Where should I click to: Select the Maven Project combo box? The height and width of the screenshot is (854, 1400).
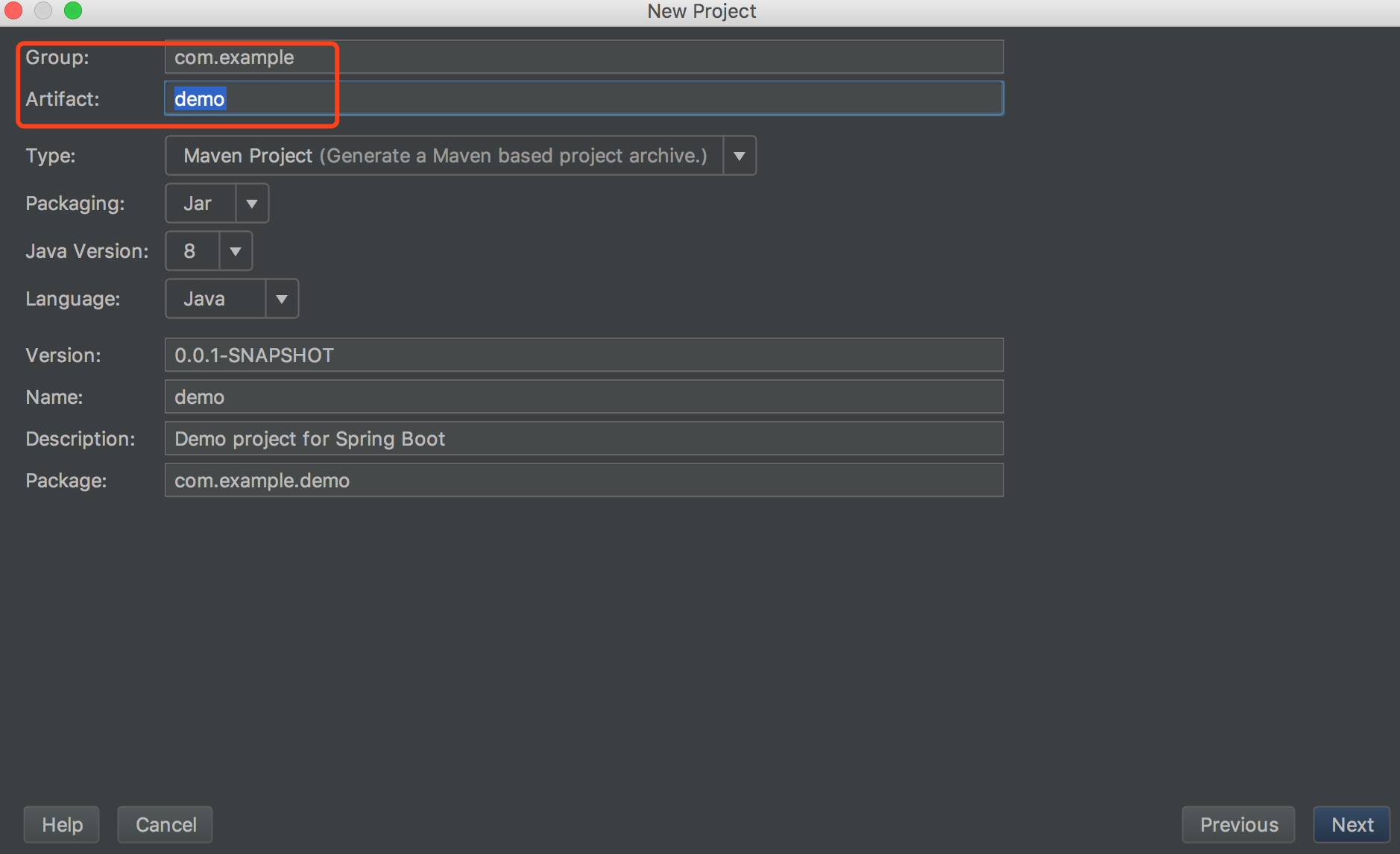pyautogui.click(x=444, y=155)
